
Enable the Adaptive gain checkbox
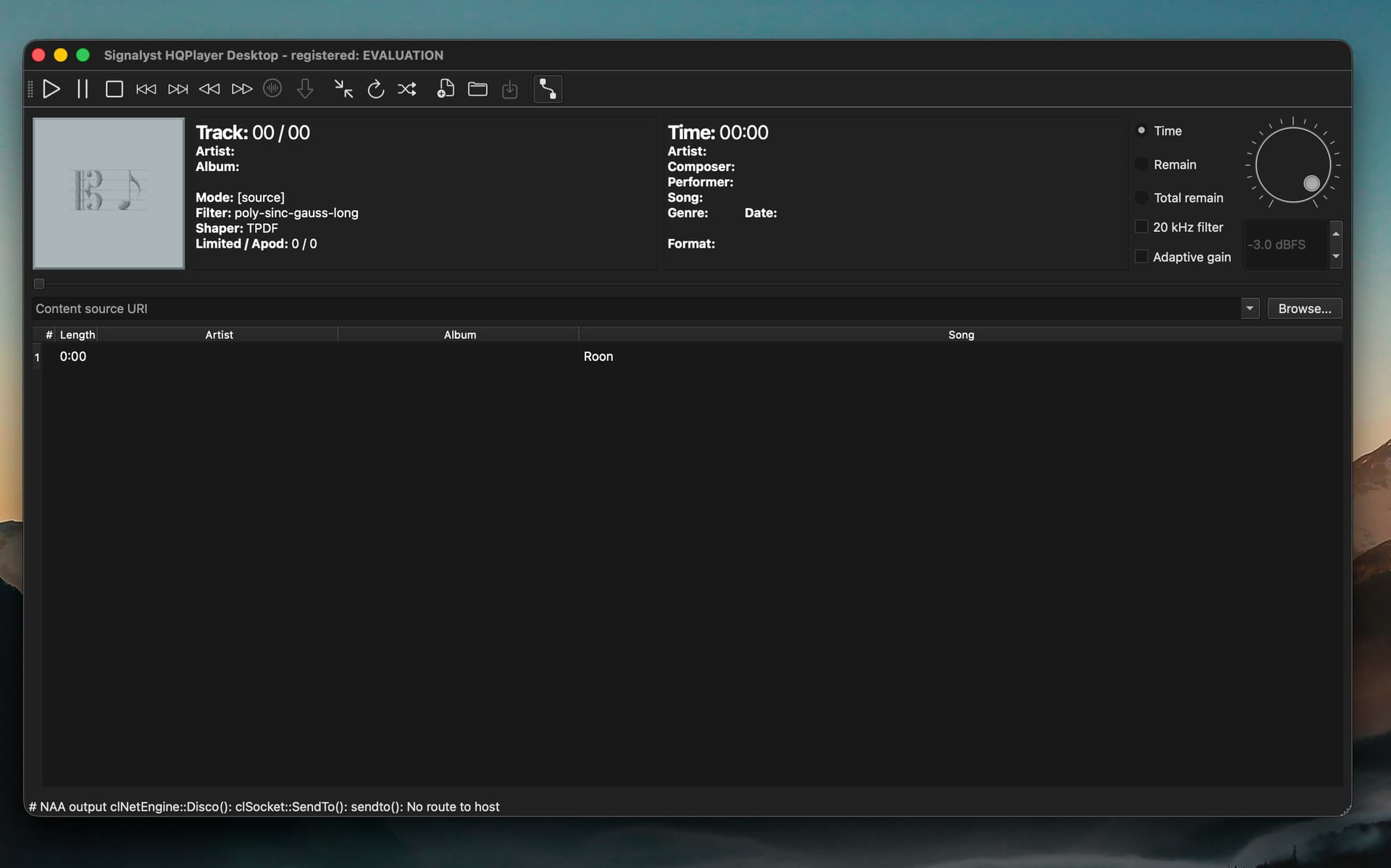[1142, 256]
